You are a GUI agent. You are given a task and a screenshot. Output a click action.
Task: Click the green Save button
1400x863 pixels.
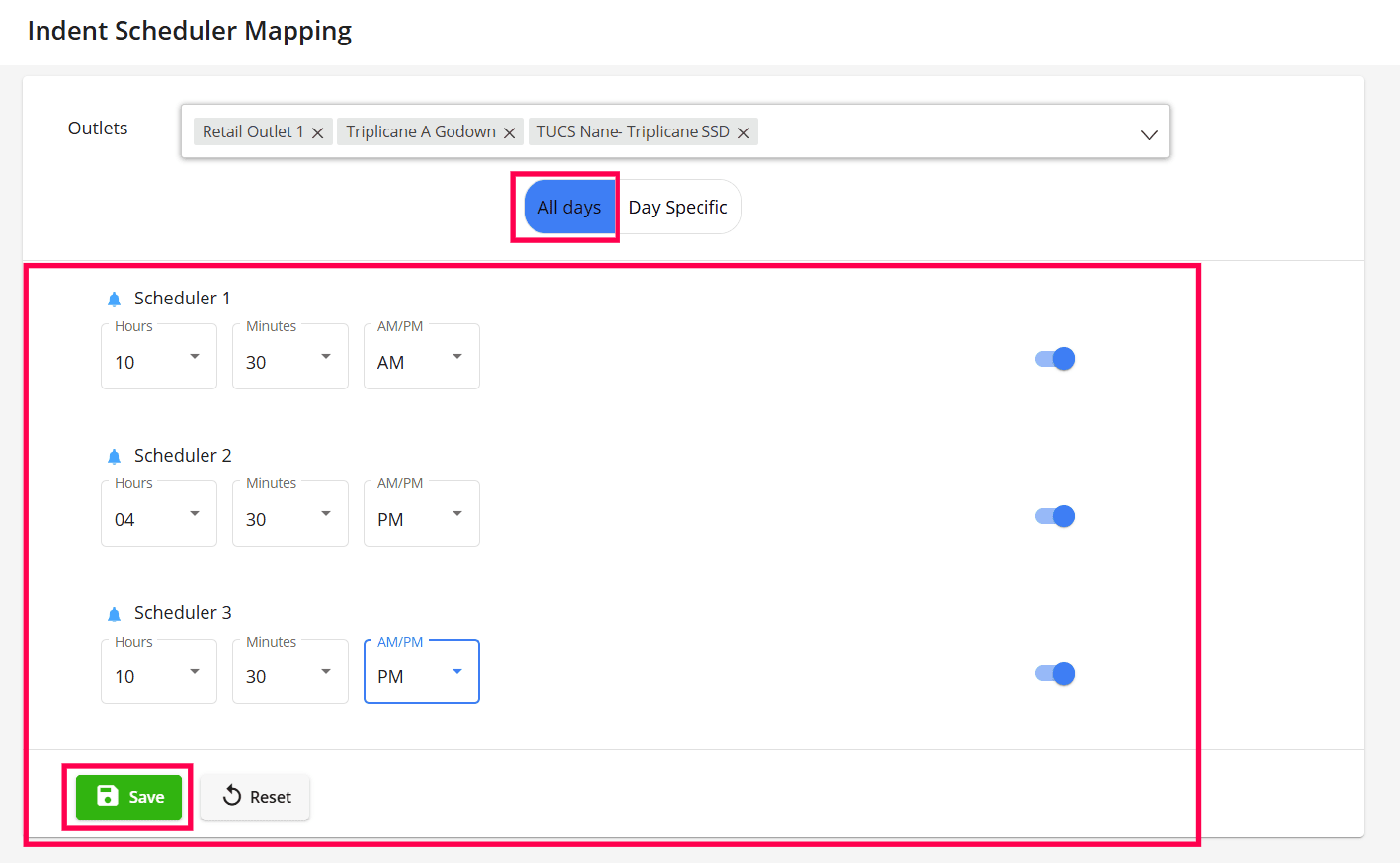[129, 797]
